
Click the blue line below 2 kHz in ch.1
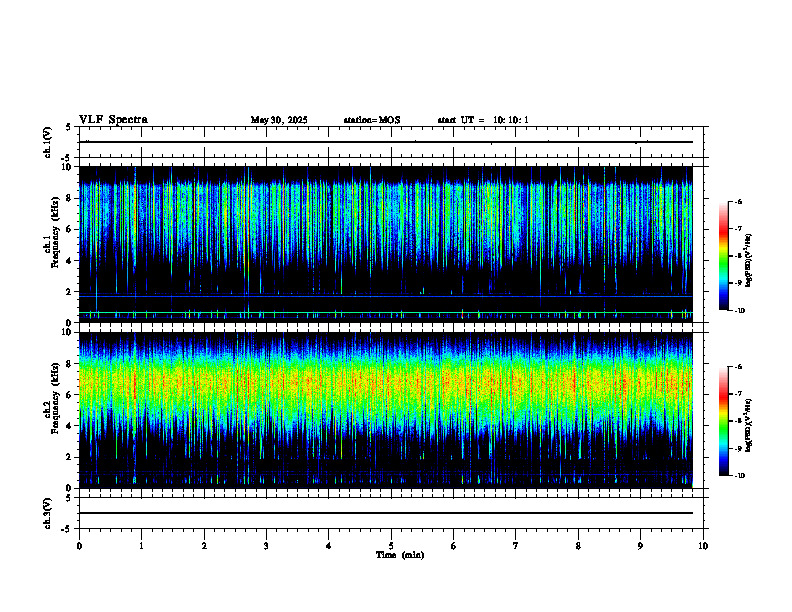(385, 296)
